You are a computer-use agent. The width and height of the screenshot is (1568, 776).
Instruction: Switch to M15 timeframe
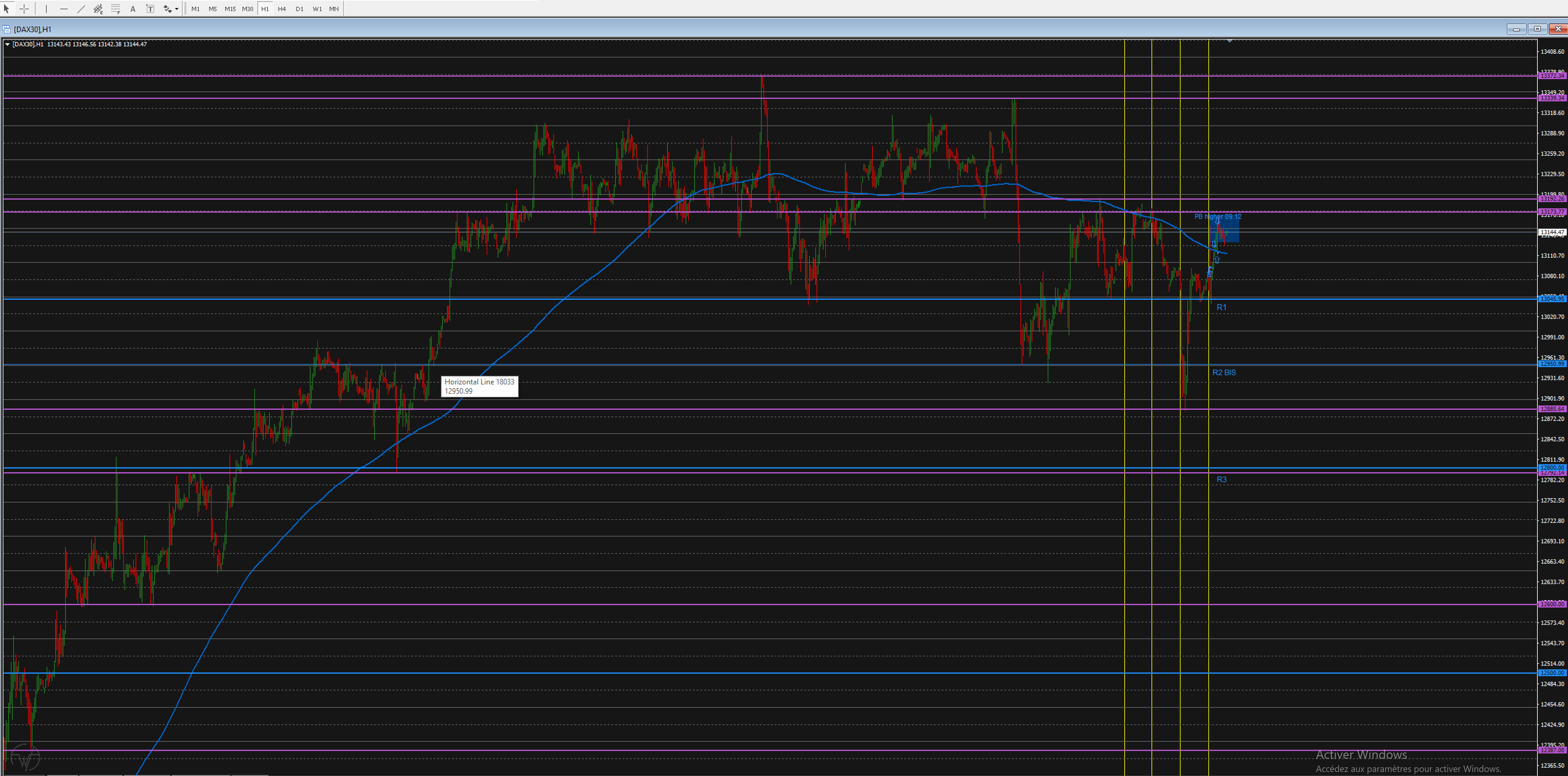point(230,9)
